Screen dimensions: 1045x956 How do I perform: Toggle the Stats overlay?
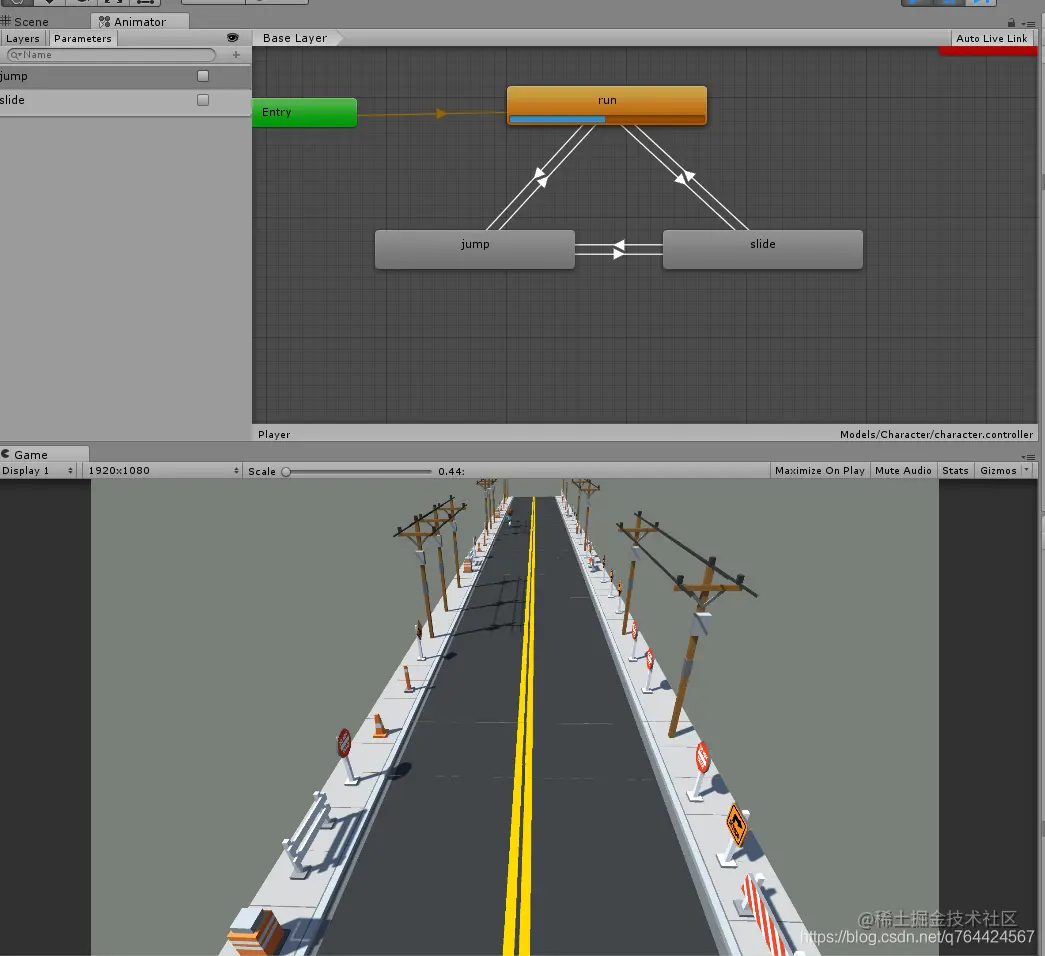click(955, 471)
